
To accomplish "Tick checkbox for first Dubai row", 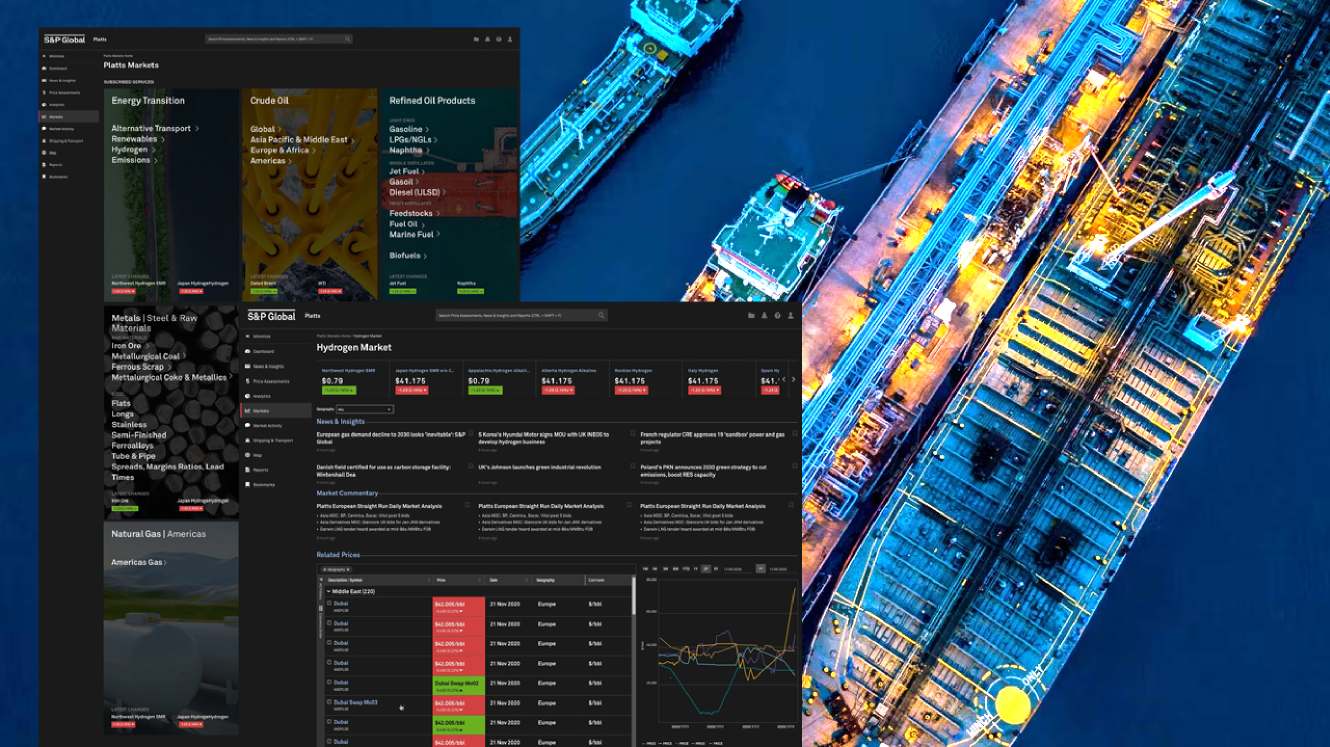I will [x=329, y=603].
